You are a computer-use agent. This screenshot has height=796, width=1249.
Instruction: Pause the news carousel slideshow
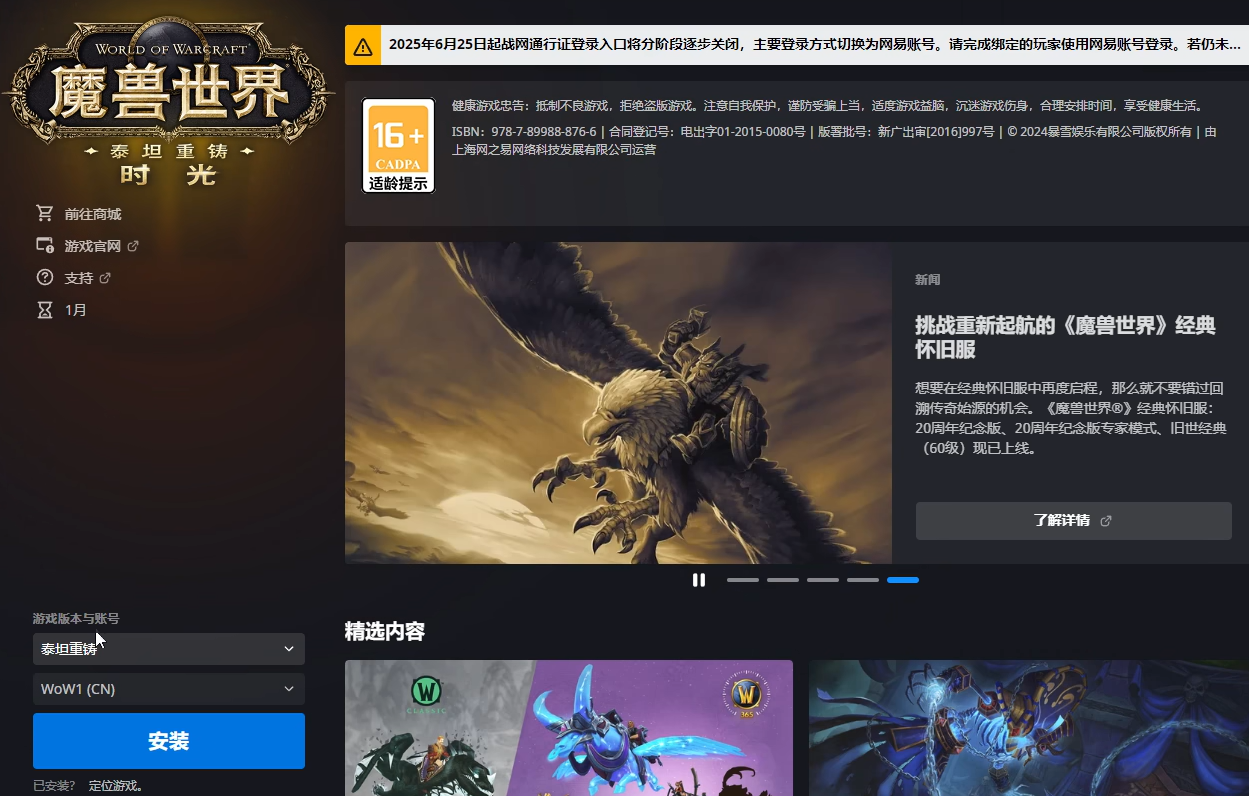698,580
